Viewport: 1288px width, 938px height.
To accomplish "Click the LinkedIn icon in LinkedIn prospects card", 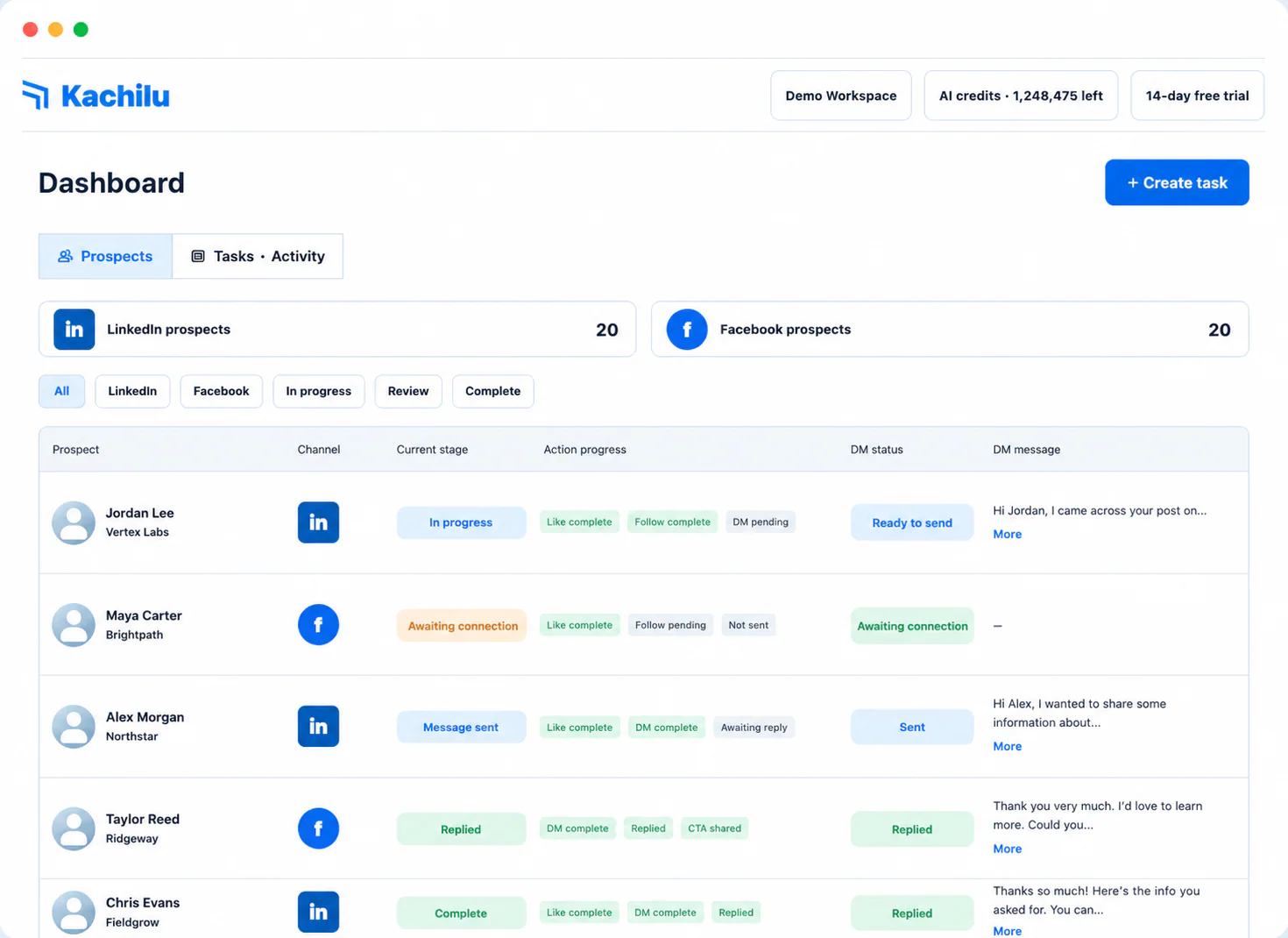I will click(x=74, y=330).
